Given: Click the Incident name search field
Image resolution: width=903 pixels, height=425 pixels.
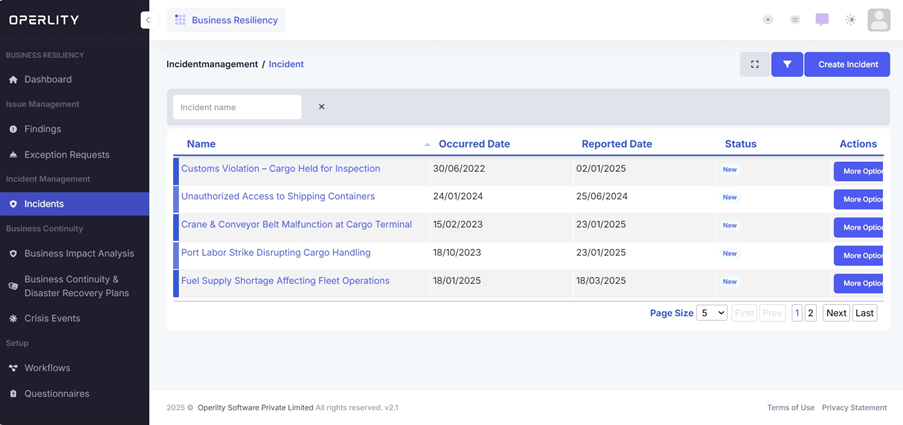Looking at the screenshot, I should [237, 107].
